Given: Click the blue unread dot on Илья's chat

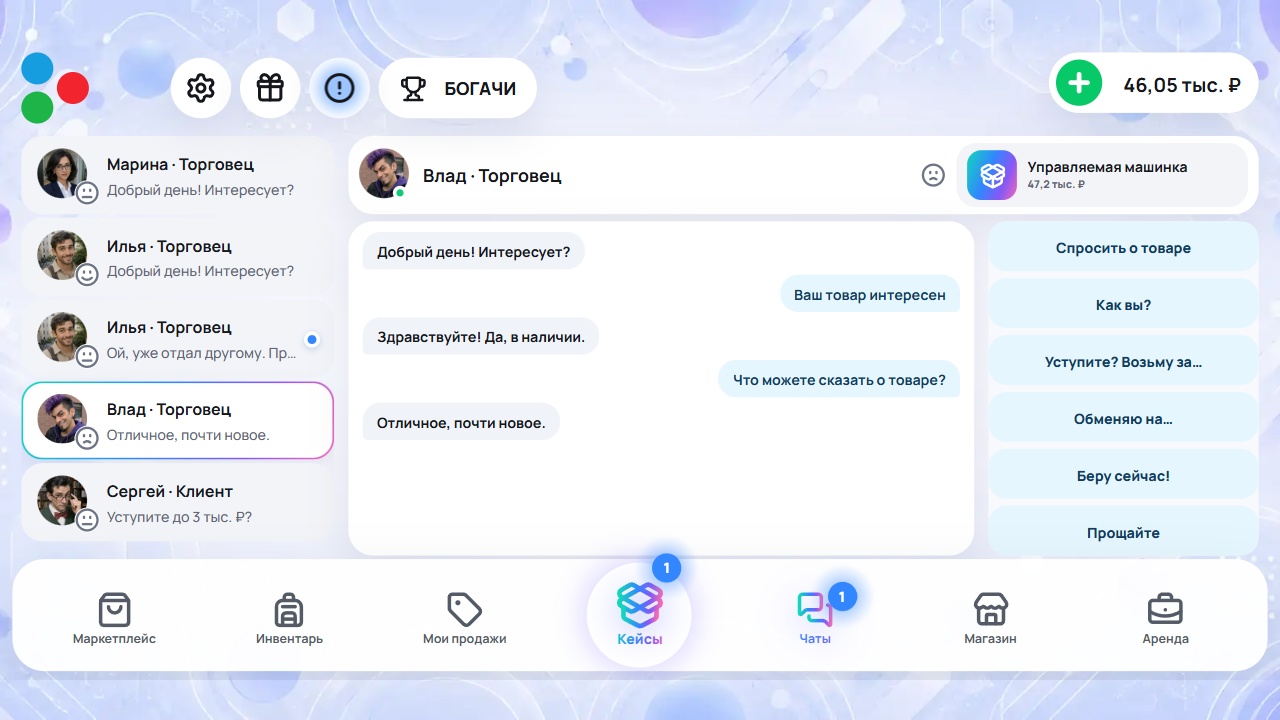Looking at the screenshot, I should point(312,340).
